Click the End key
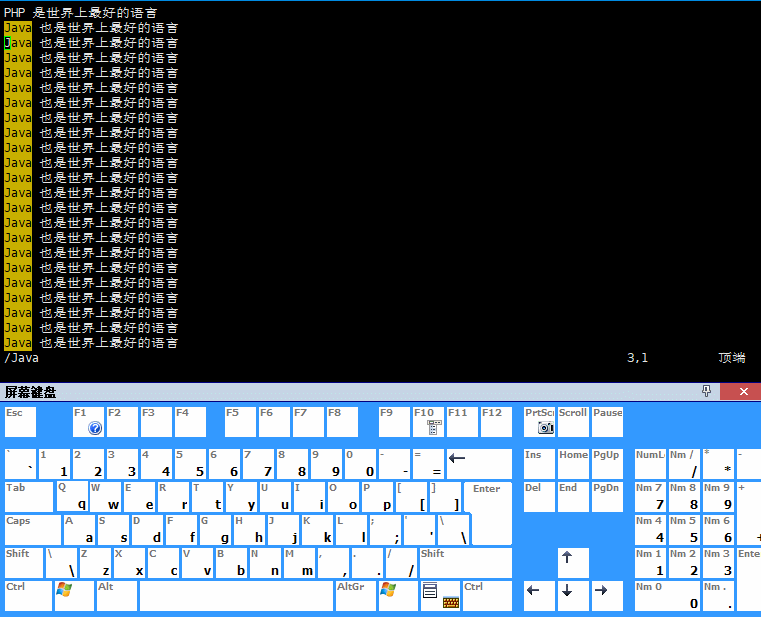Screen dimensions: 761x617 [573, 497]
